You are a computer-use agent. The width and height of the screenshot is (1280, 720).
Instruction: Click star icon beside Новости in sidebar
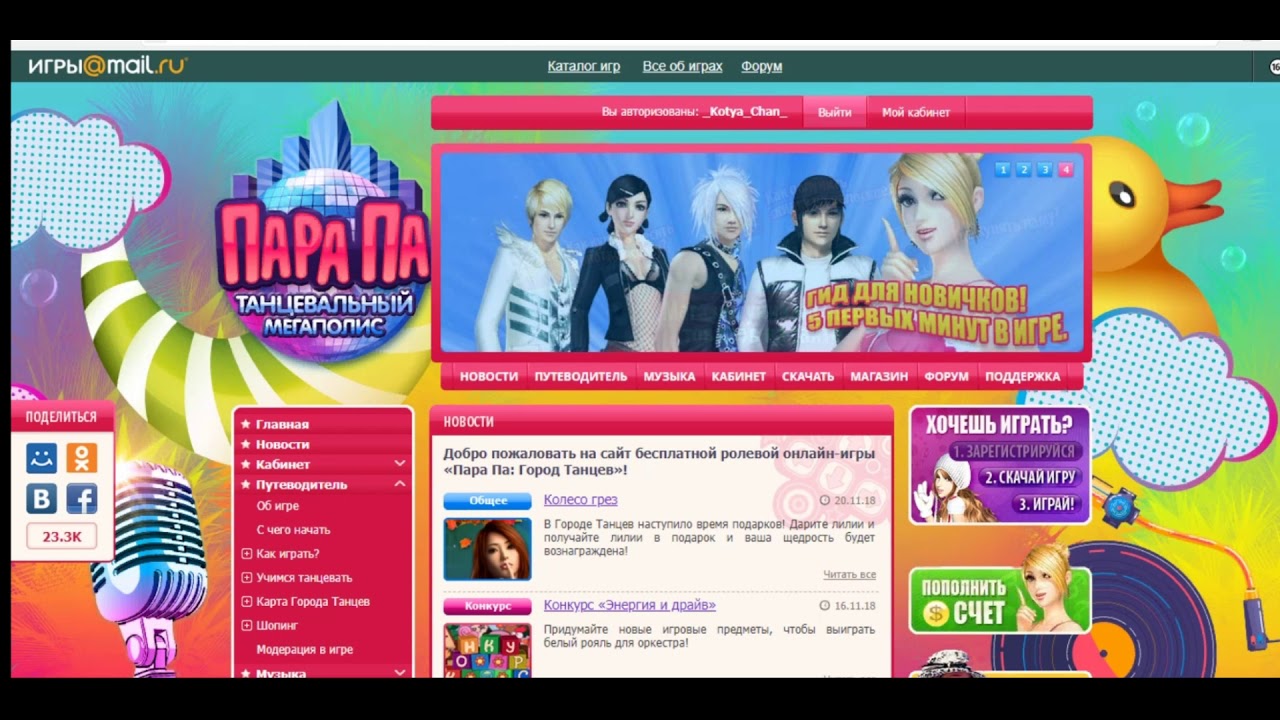pyautogui.click(x=245, y=444)
